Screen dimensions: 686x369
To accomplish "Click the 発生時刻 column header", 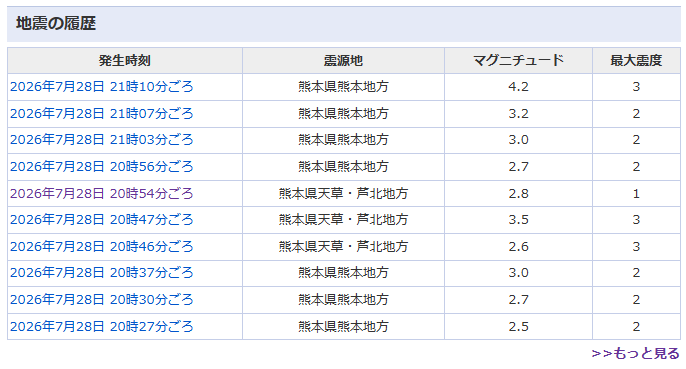I will pos(125,60).
